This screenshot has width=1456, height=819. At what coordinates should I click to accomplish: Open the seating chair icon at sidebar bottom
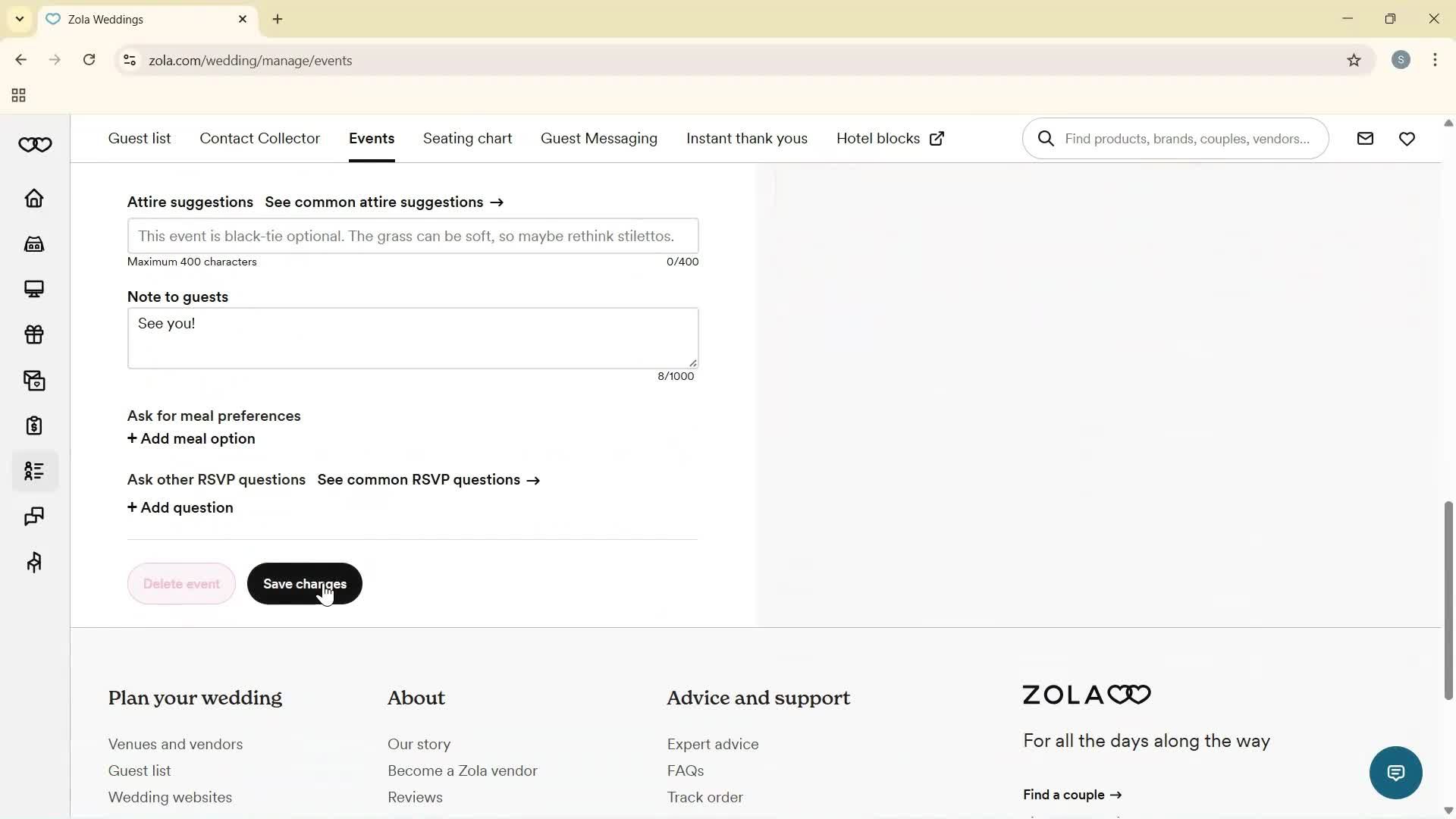tap(34, 562)
